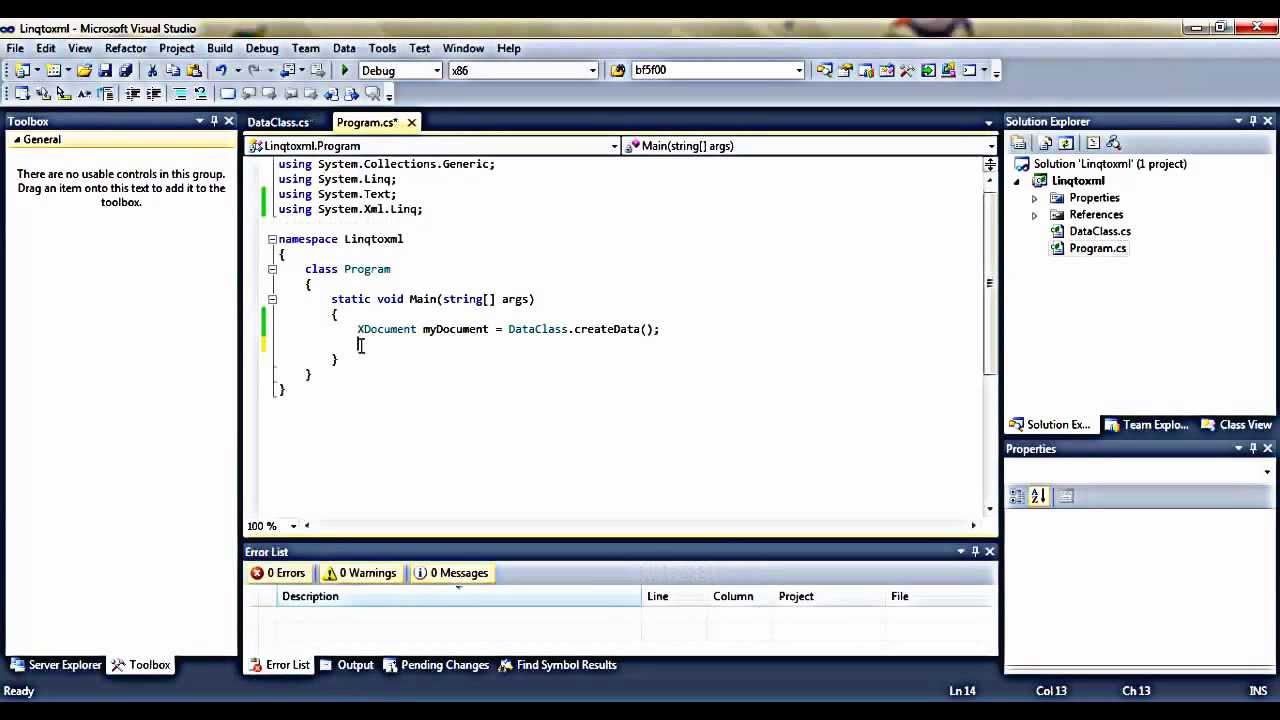Screen dimensions: 1280x720
Task: Switch to the Server Explorer tab
Action: coord(56,665)
